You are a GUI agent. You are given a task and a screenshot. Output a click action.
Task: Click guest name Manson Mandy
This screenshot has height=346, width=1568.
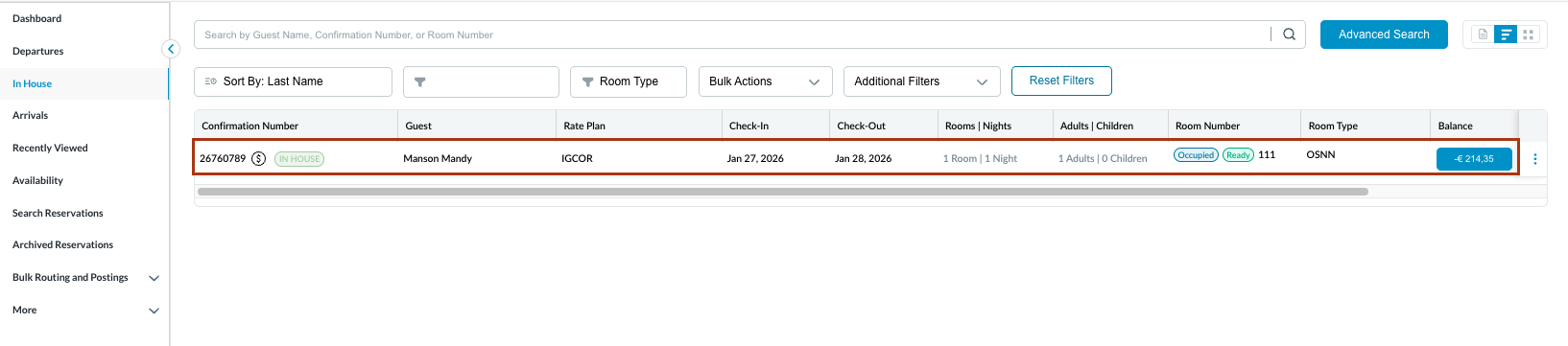tap(438, 158)
